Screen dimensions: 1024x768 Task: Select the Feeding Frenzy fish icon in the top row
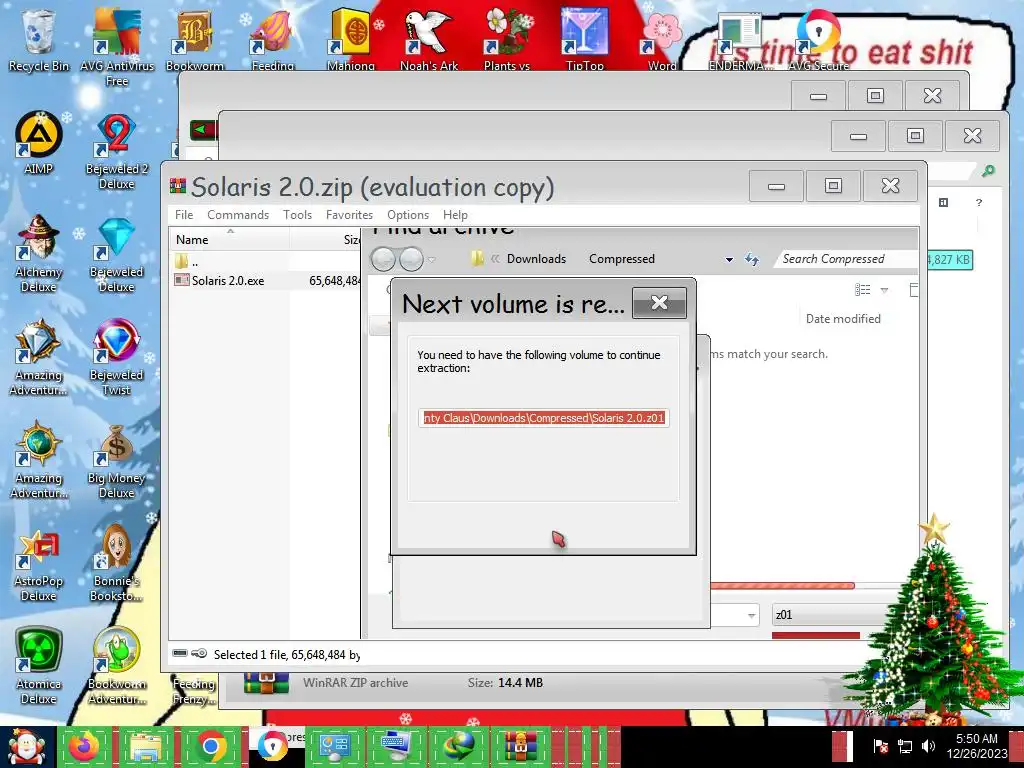coord(273,38)
